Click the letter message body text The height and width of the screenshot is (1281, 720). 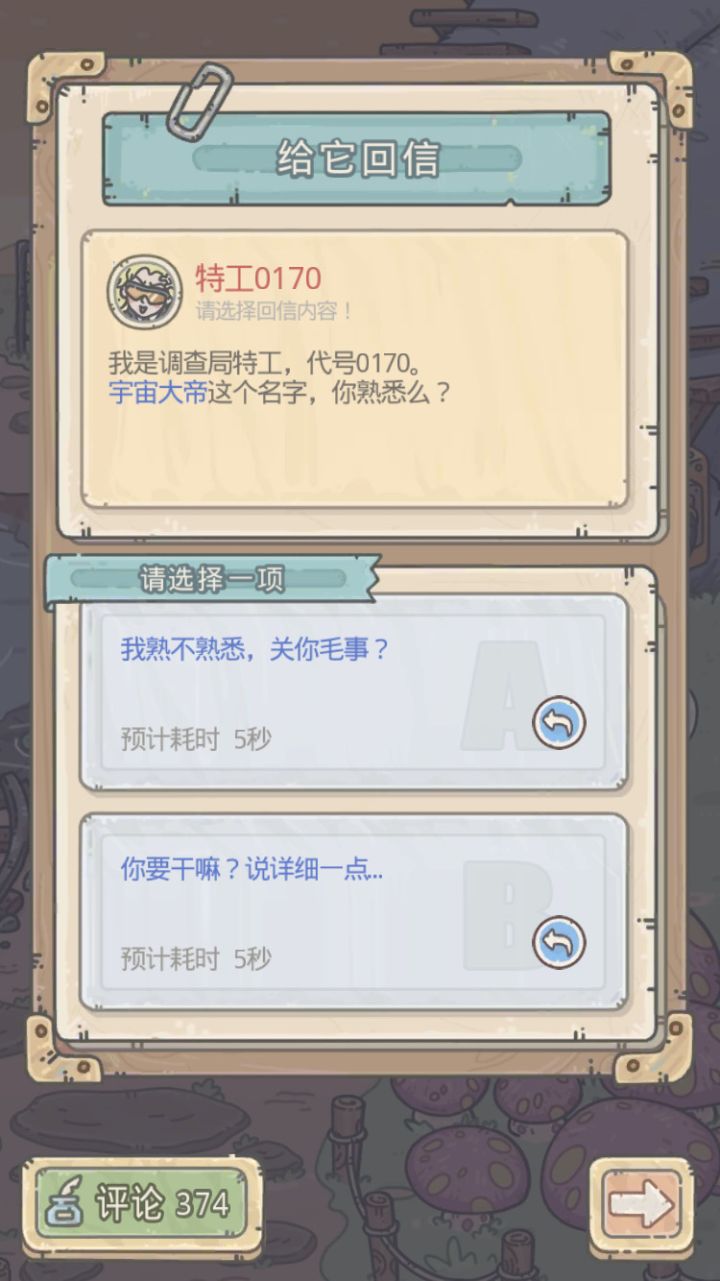tap(281, 376)
